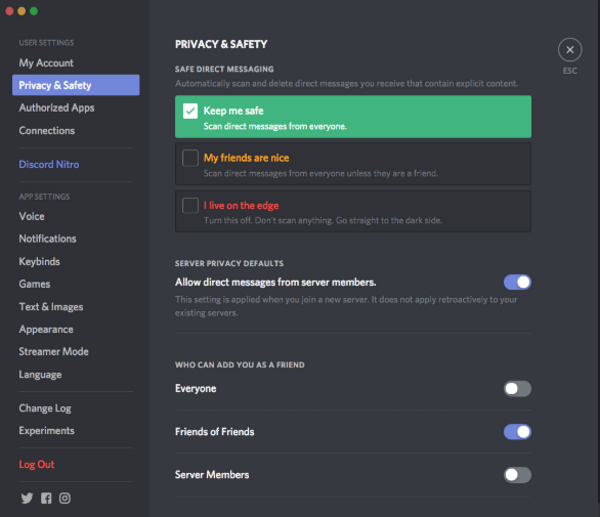The height and width of the screenshot is (517, 600).
Task: Enable Server Members friend request toggle
Action: 517,475
